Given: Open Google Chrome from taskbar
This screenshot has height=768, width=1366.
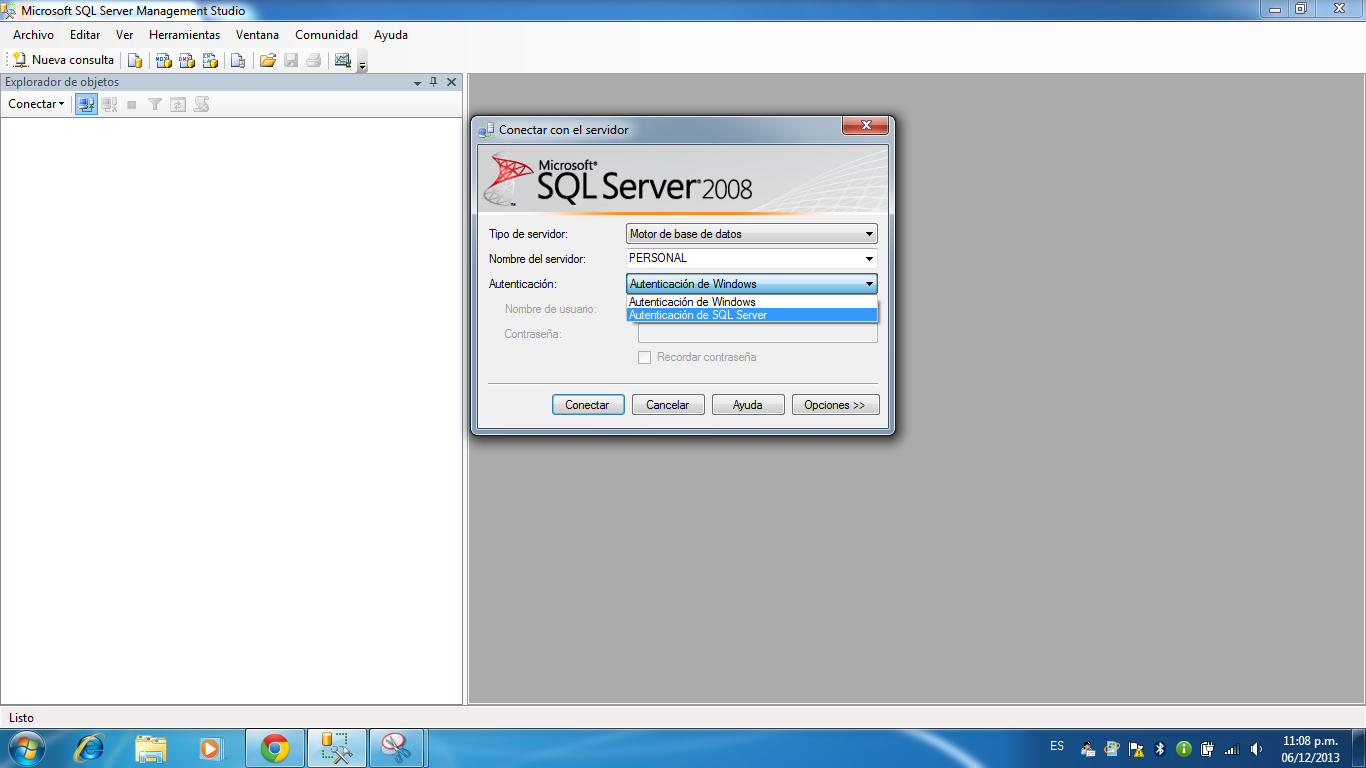Looking at the screenshot, I should point(274,748).
